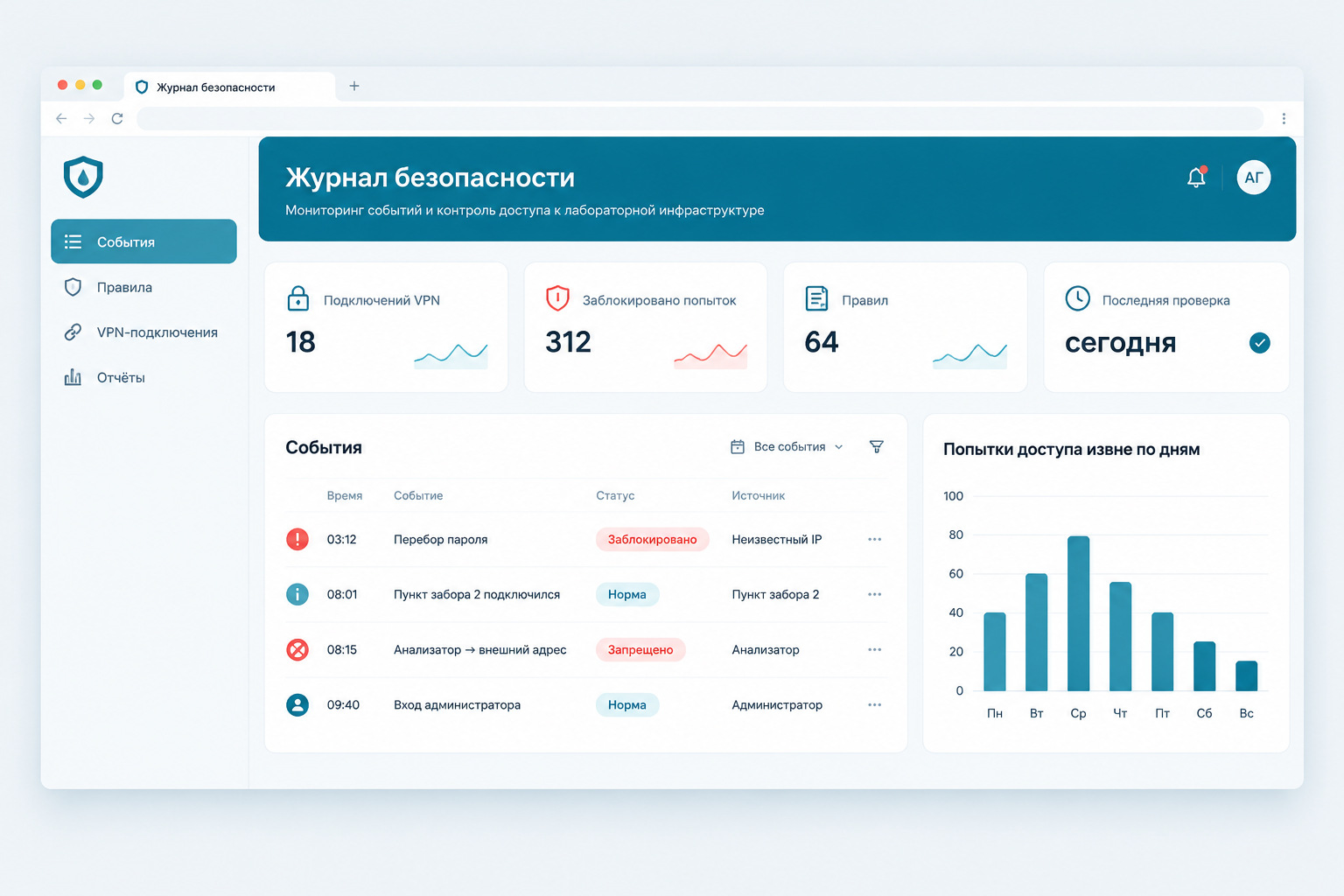
Task: Open the browser's three-dot menu
Action: (1284, 119)
